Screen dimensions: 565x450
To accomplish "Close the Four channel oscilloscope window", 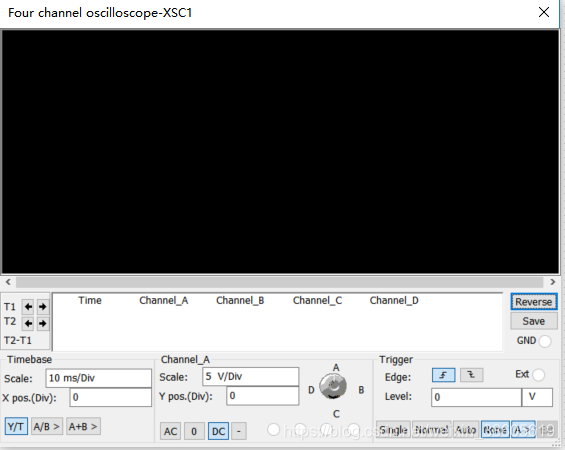I will click(544, 12).
